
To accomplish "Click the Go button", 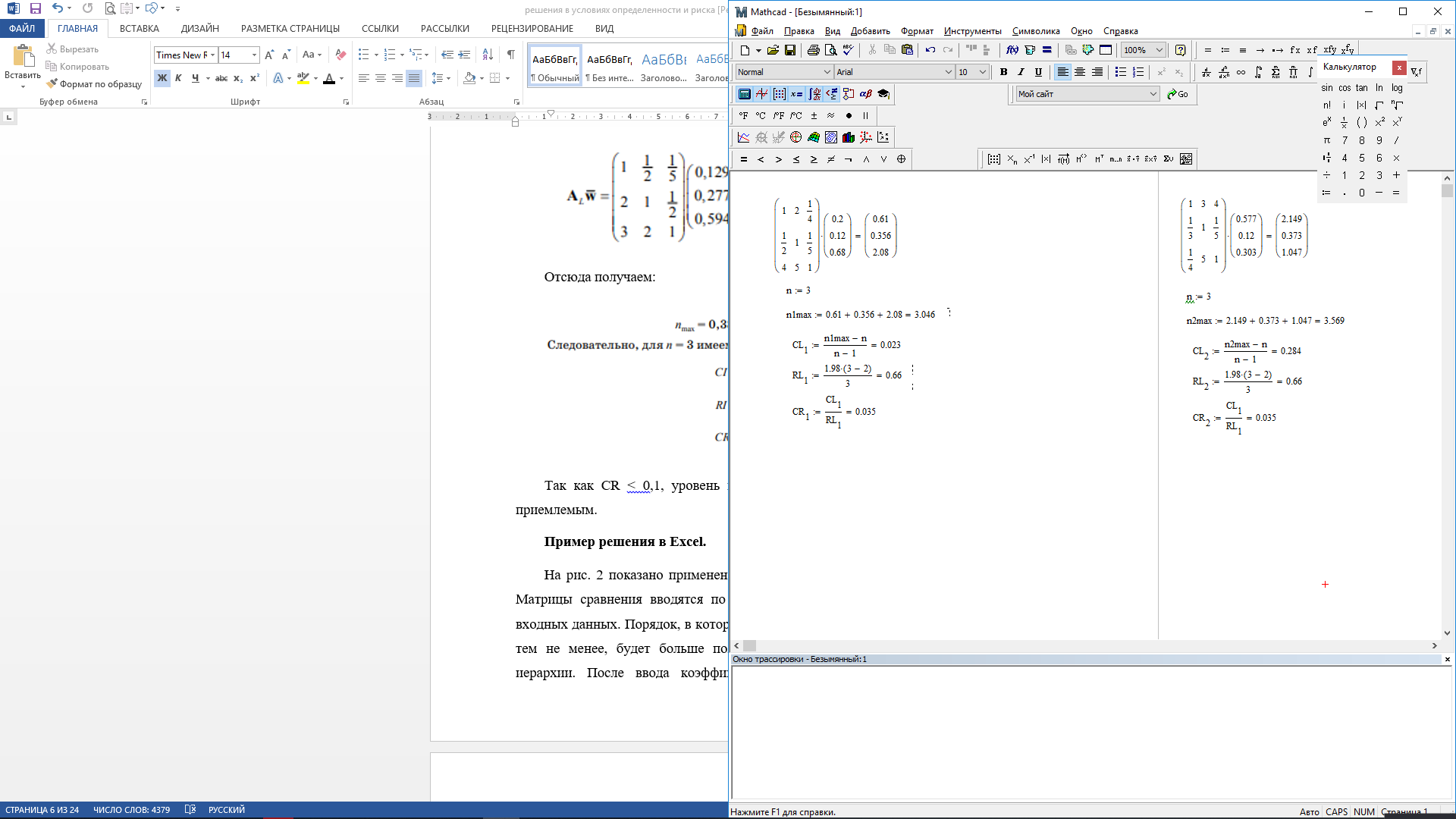I will click(1178, 94).
